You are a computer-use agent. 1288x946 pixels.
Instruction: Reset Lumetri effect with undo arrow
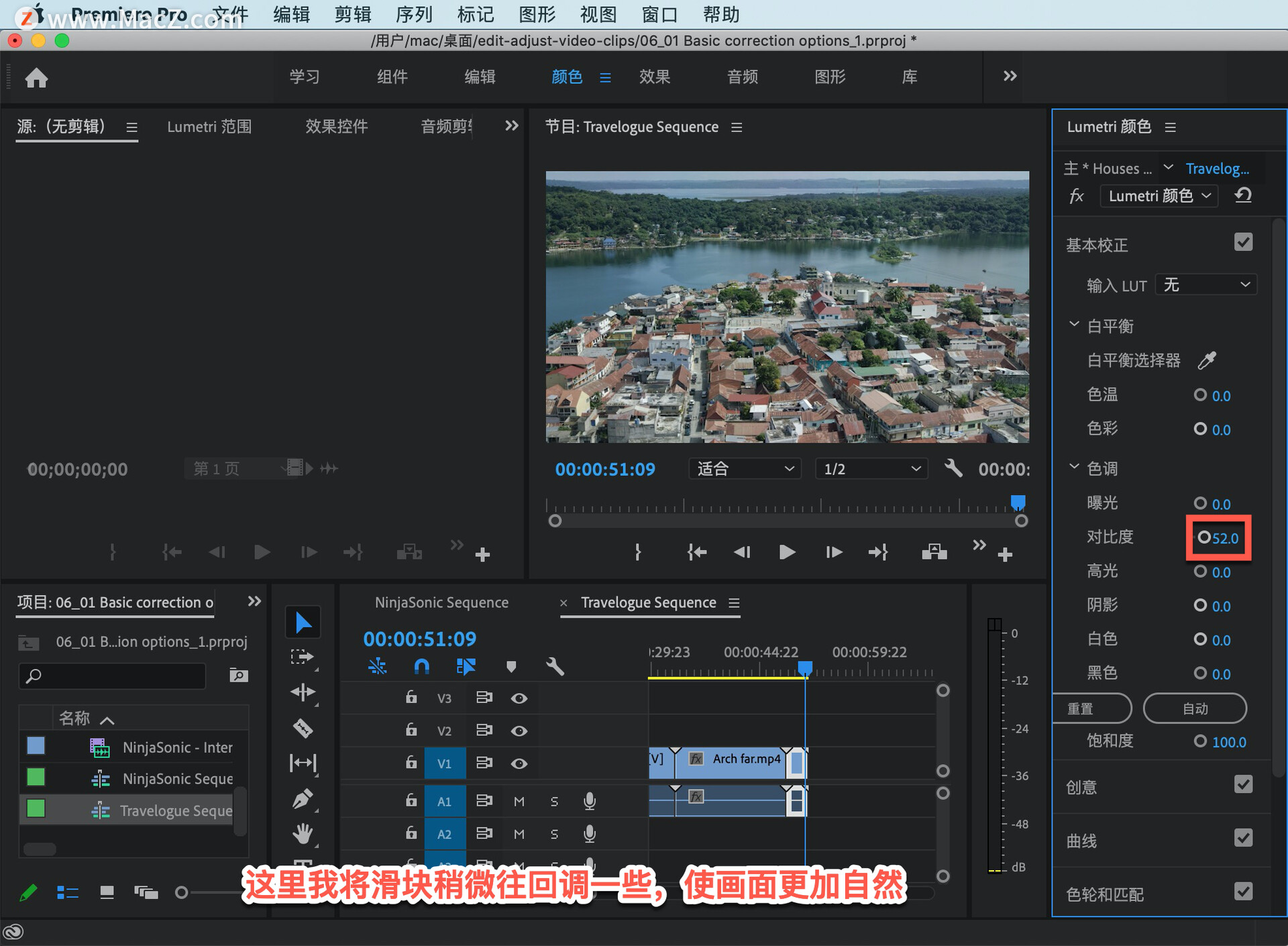pyautogui.click(x=1243, y=196)
